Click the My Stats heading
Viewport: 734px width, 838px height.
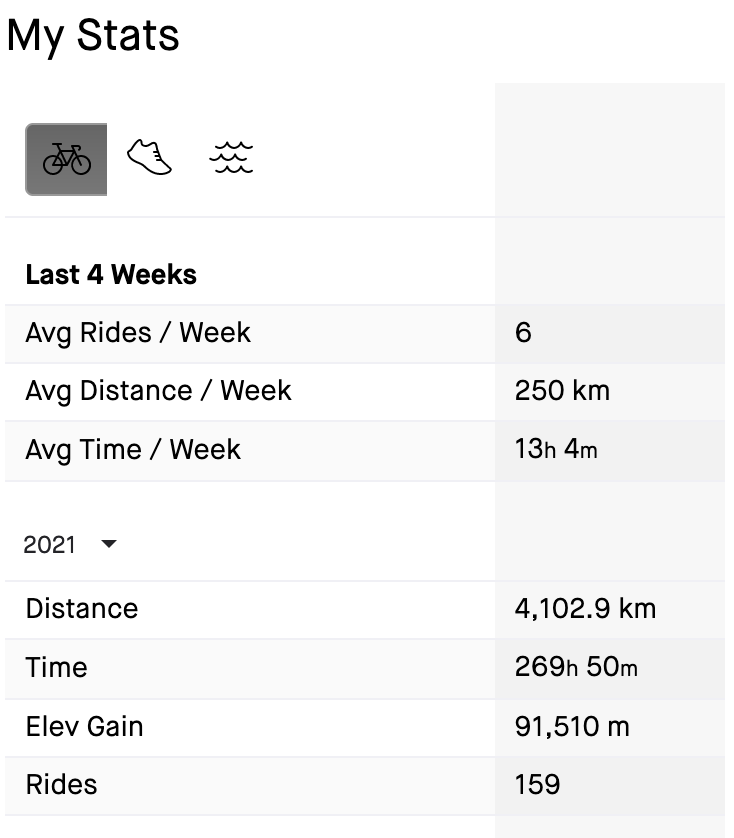93,35
